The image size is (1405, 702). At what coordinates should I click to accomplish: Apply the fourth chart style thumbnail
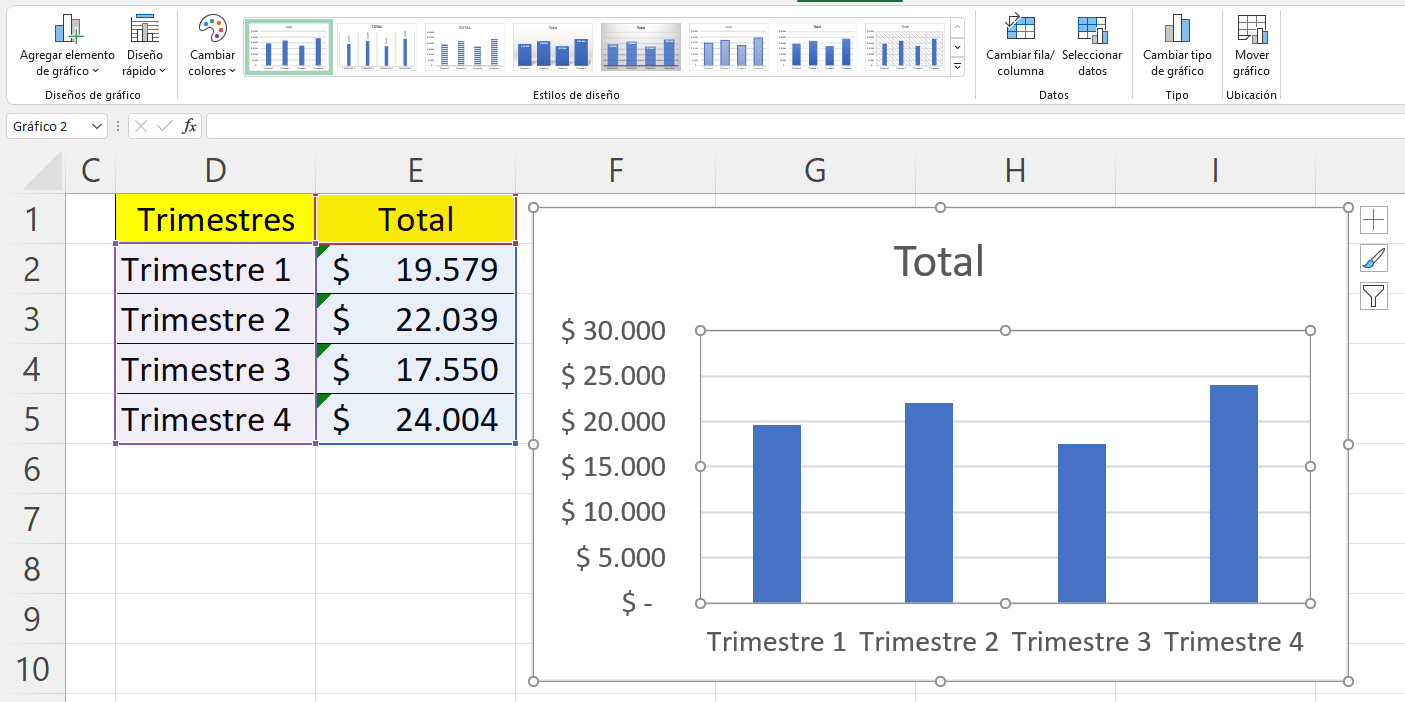tap(553, 46)
